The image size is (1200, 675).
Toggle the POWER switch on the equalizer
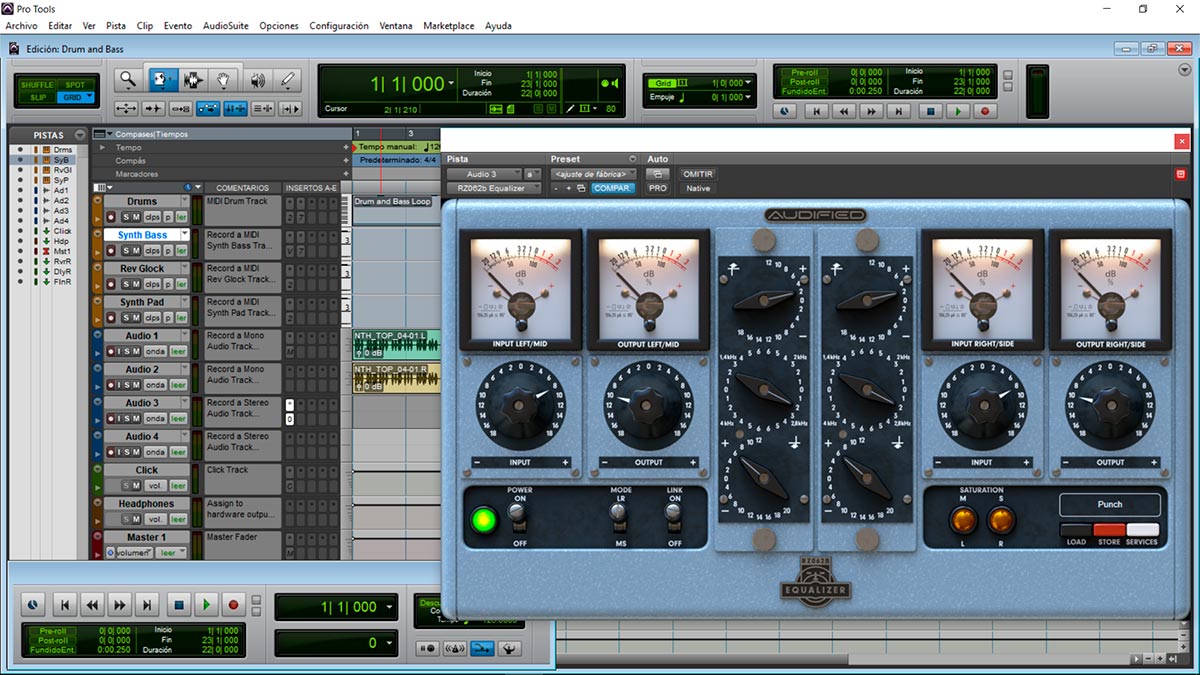click(517, 515)
